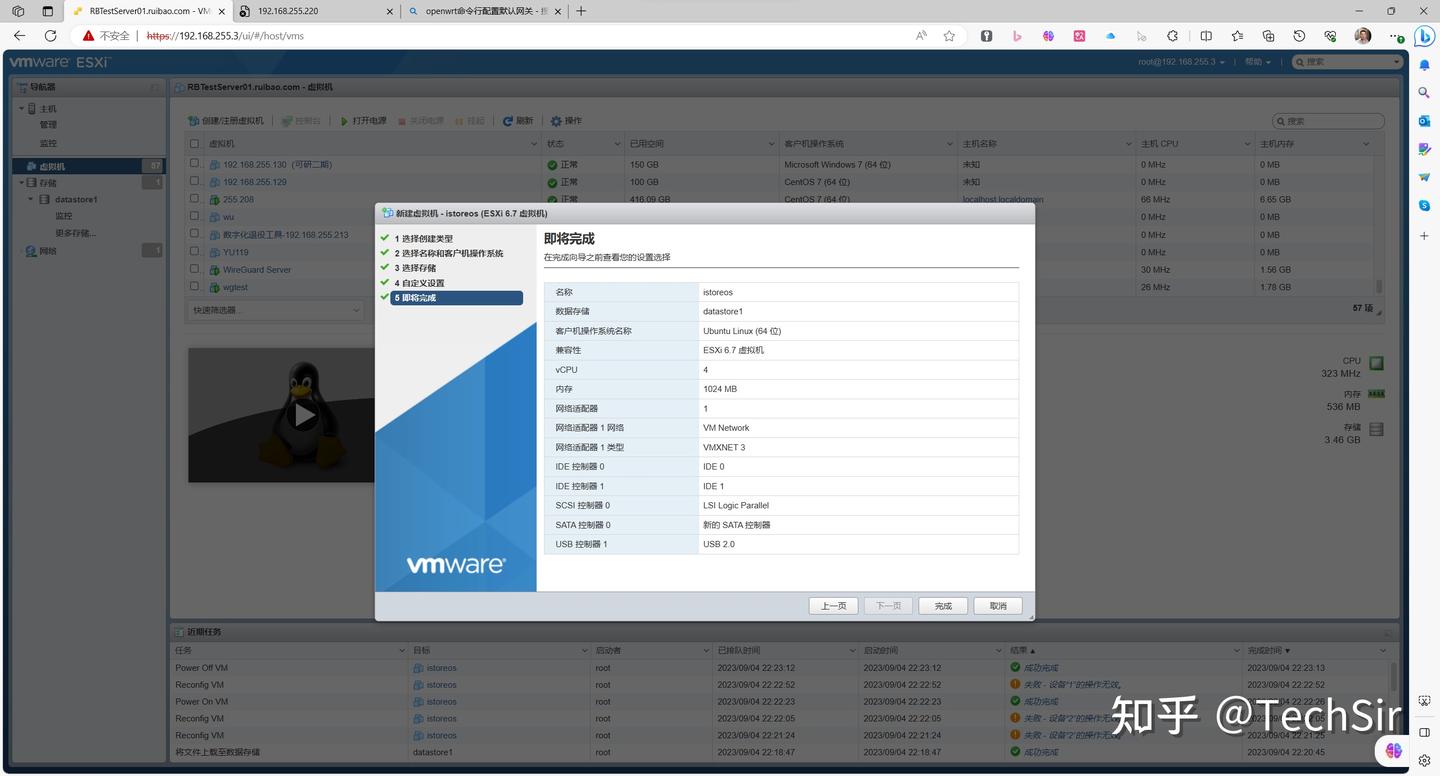This screenshot has height=776, width=1440.
Task: Click Create/Register VM (创建/注册虚拟机)
Action: [x=226, y=121]
